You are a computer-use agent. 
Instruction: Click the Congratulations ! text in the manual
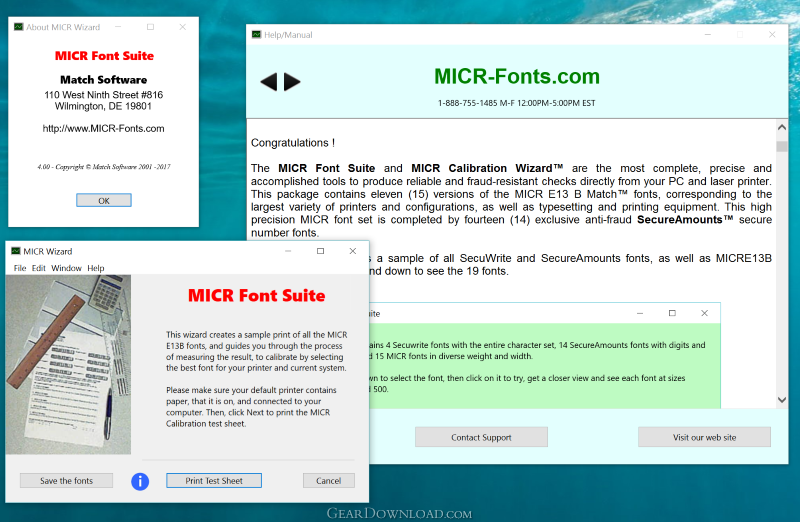tap(293, 143)
